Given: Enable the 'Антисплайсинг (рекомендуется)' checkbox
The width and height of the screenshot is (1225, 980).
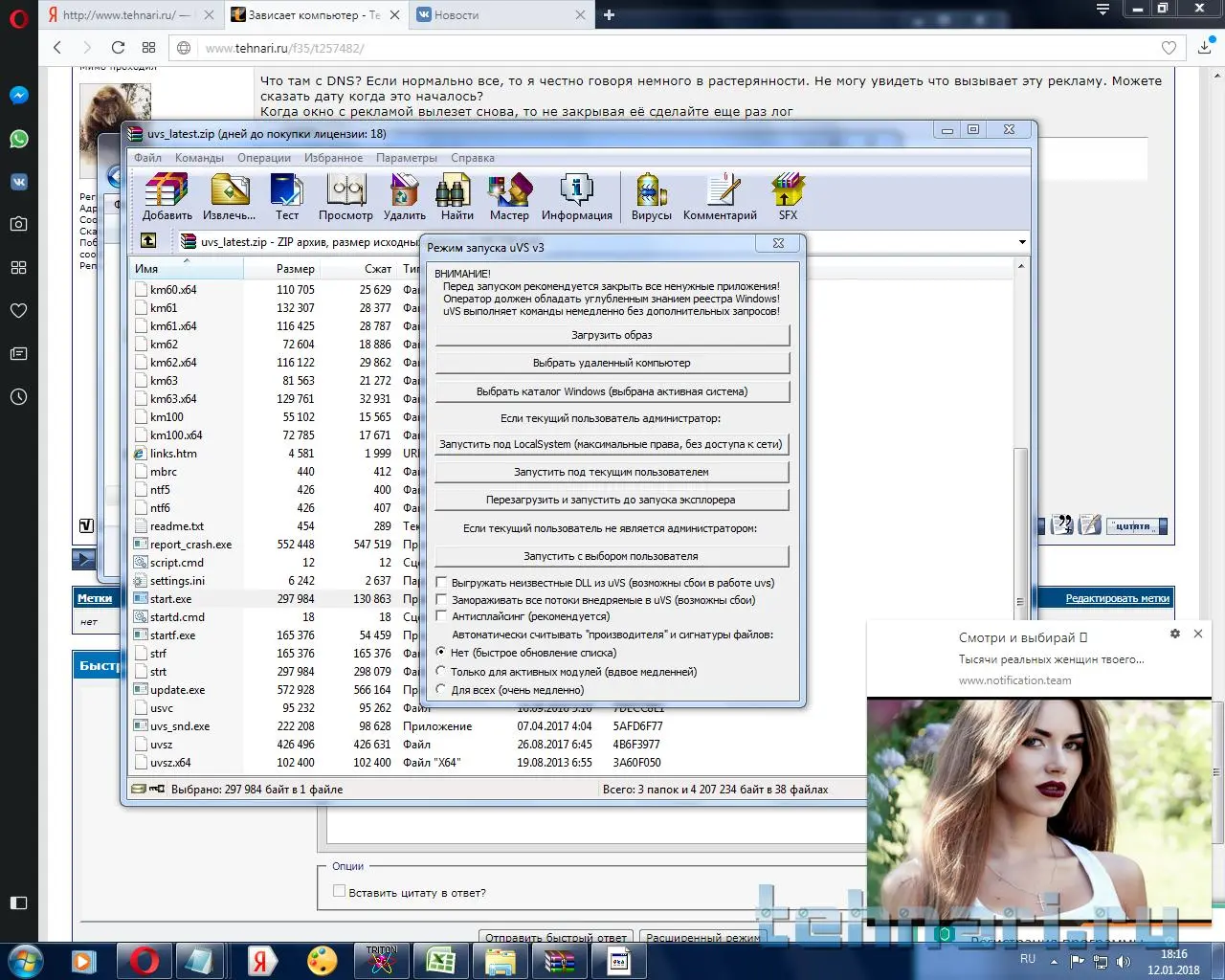Looking at the screenshot, I should pos(441,616).
